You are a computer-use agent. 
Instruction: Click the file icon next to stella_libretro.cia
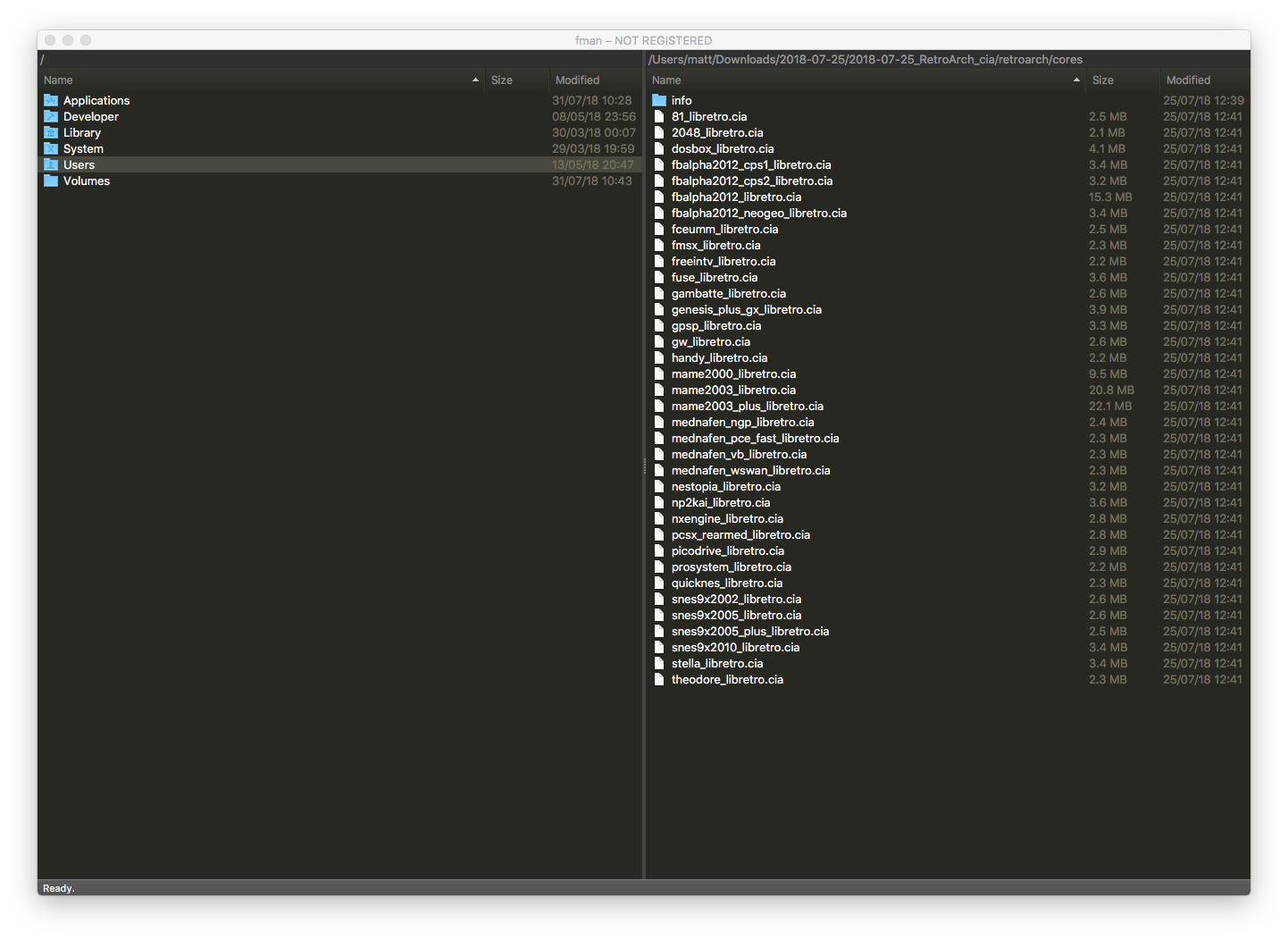point(658,663)
